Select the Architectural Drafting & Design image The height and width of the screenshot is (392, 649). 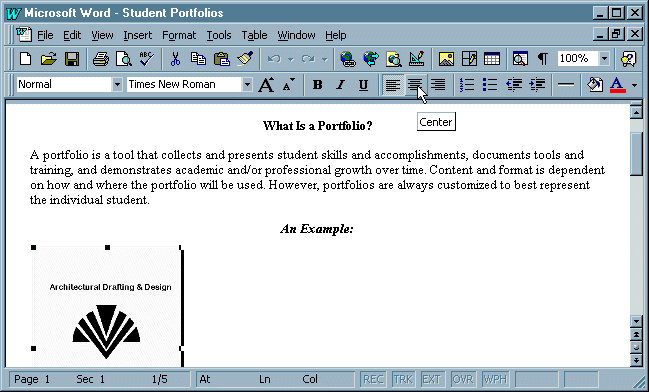(x=107, y=306)
